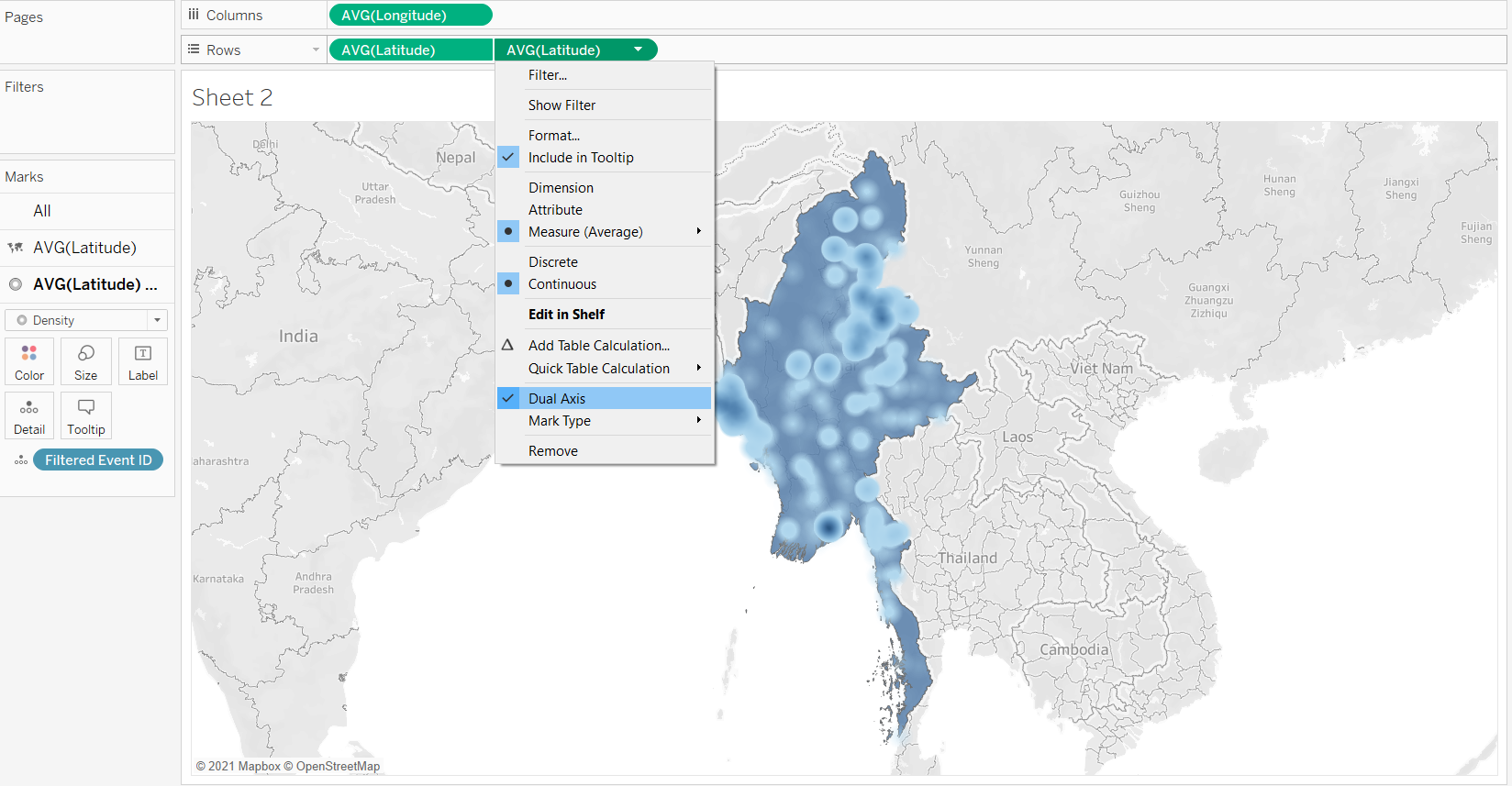This screenshot has width=1512, height=786.
Task: Click the Tooltip marks card icon
Action: click(86, 415)
